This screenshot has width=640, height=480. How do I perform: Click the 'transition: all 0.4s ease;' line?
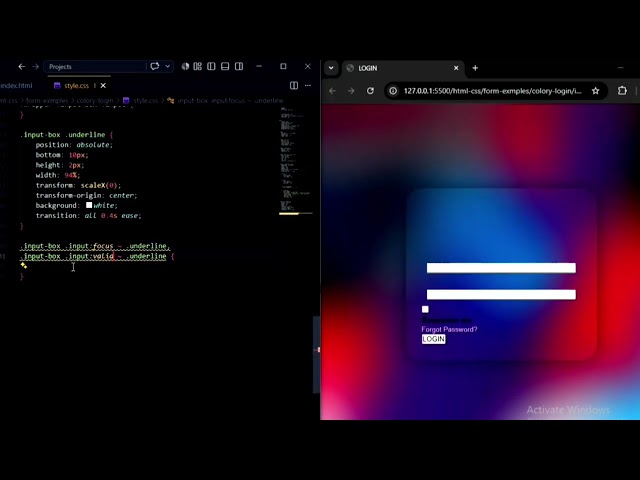click(x=88, y=216)
